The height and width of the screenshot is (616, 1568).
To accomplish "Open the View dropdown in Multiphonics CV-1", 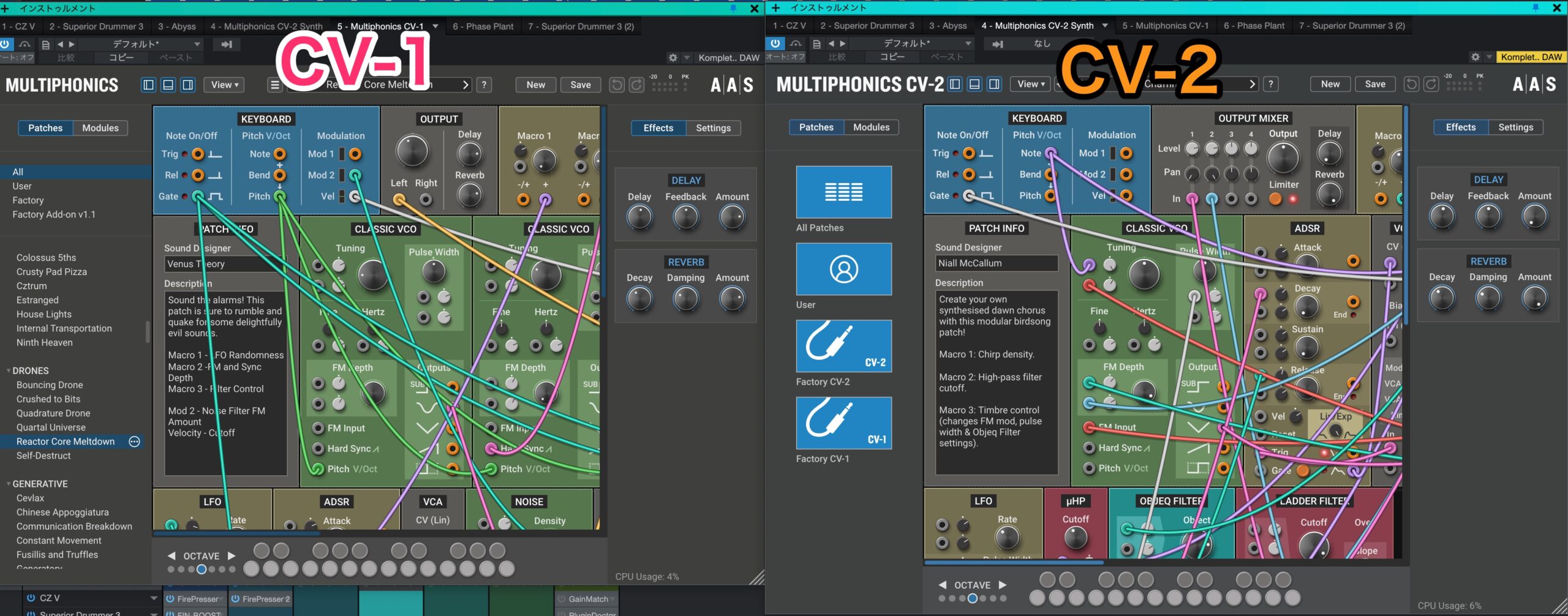I will pos(224,85).
